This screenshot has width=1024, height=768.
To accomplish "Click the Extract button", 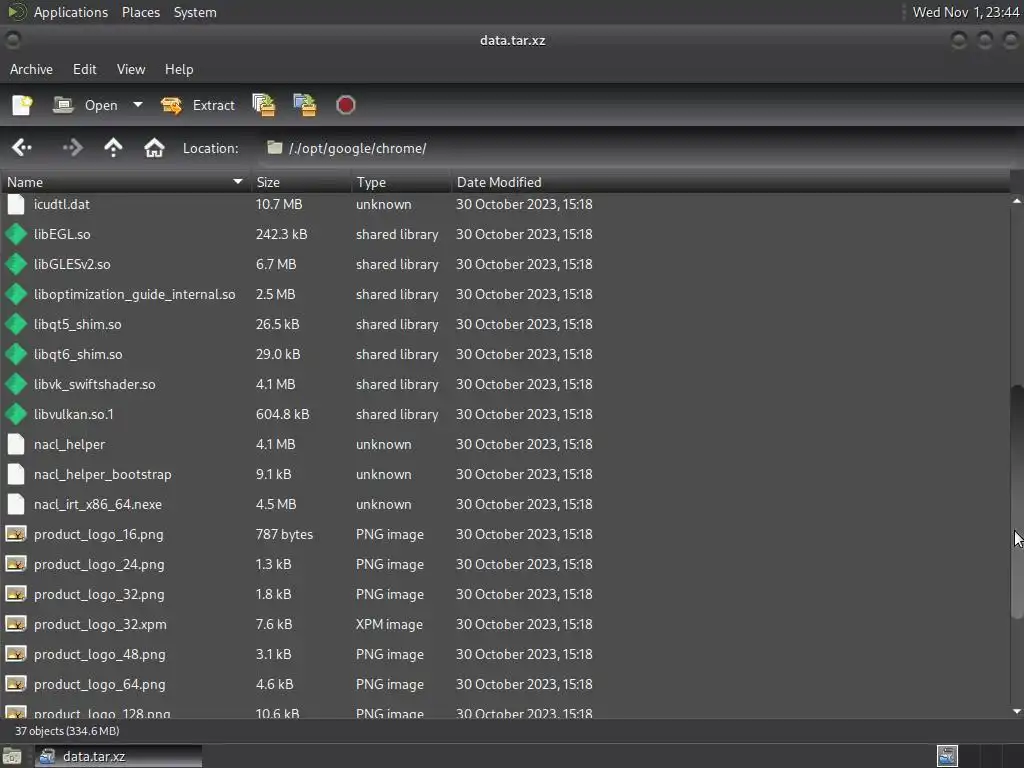I will [198, 105].
